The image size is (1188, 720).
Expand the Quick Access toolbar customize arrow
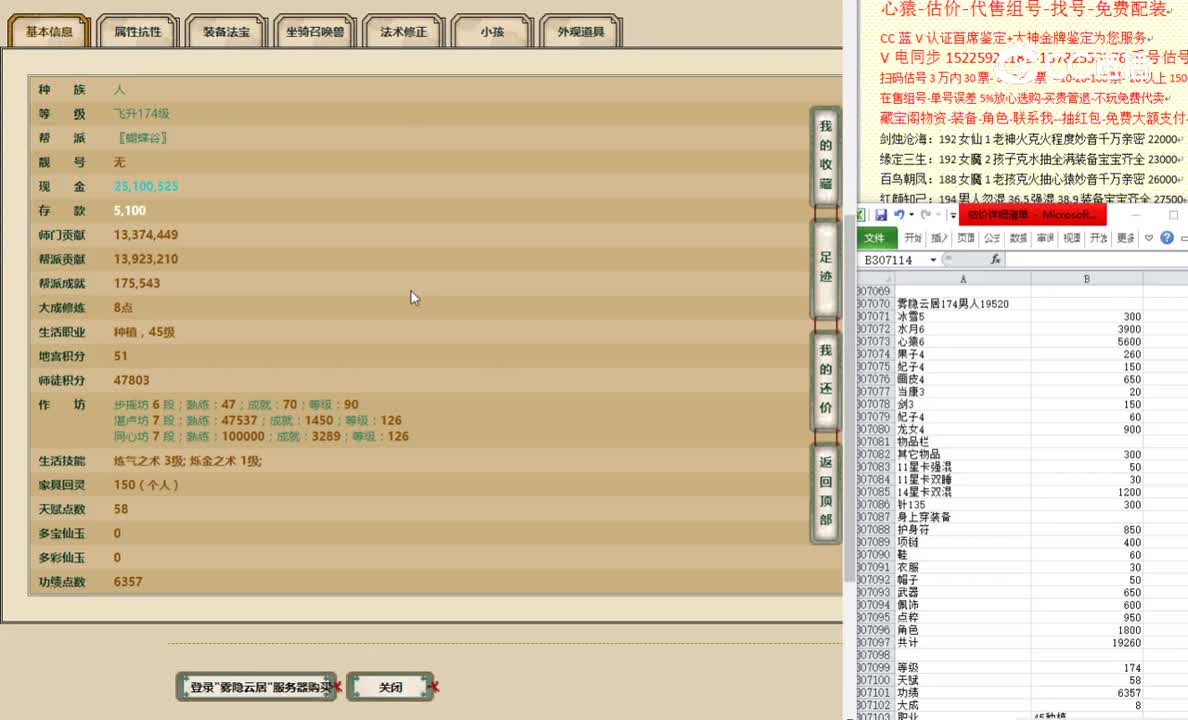pos(952,215)
